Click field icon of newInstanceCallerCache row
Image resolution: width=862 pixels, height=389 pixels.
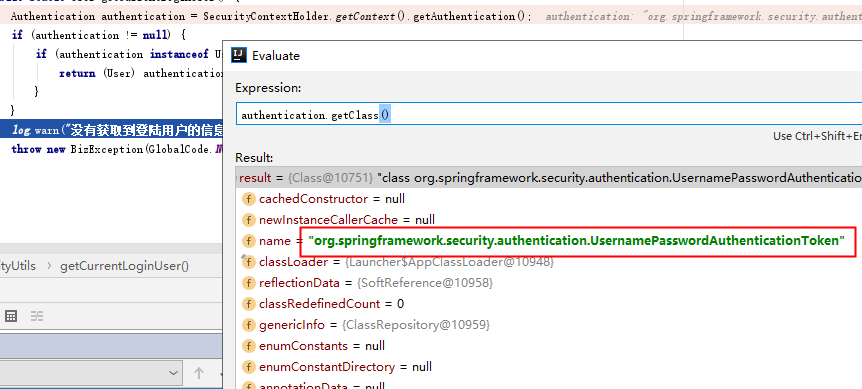(248, 220)
